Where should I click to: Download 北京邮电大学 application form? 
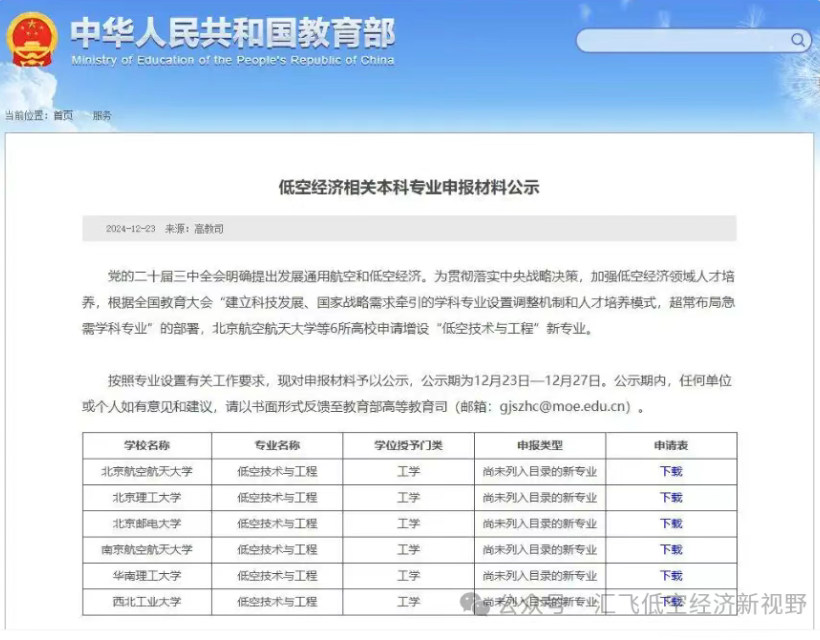point(671,523)
